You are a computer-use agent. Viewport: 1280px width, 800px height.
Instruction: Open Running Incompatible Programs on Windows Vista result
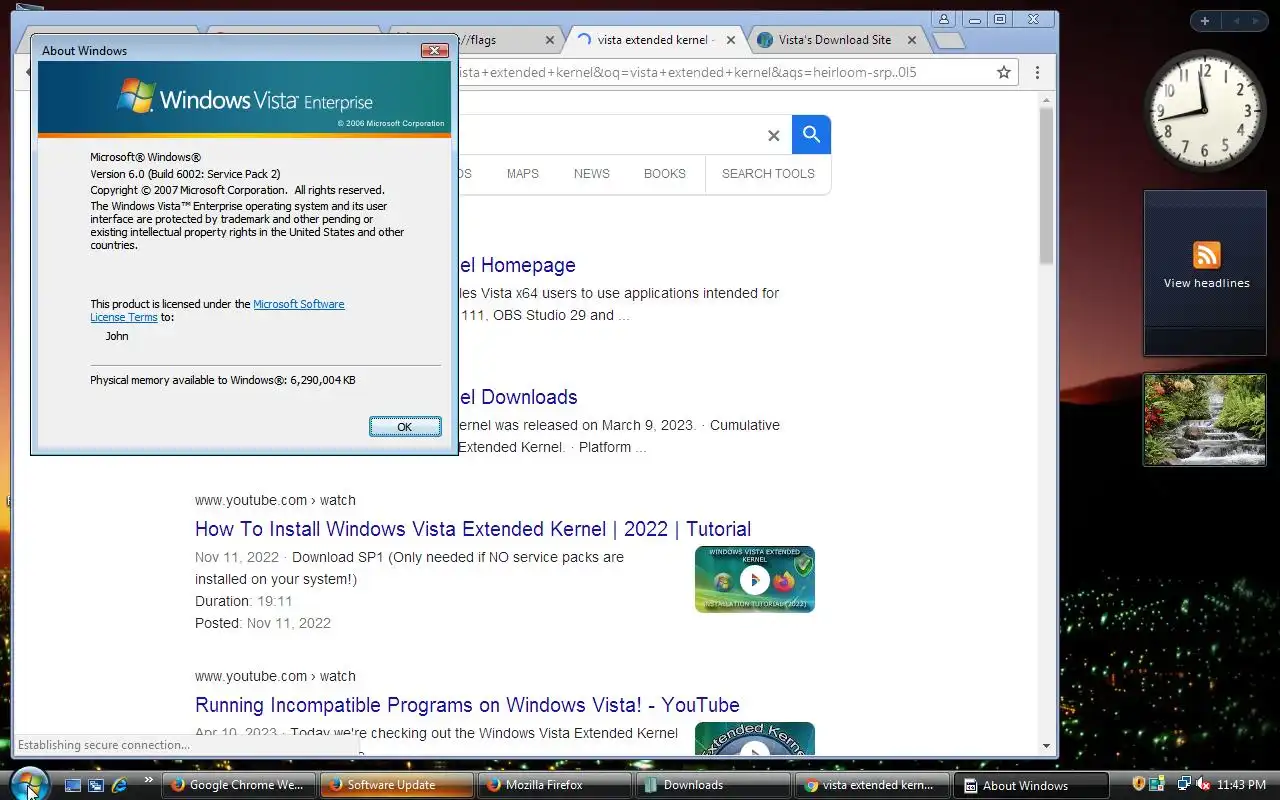[467, 705]
